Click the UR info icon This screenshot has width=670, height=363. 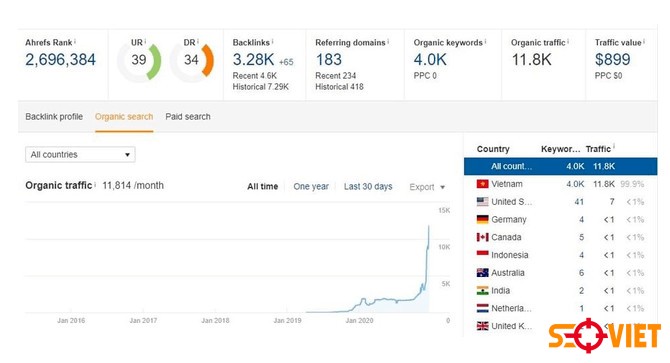(x=145, y=41)
